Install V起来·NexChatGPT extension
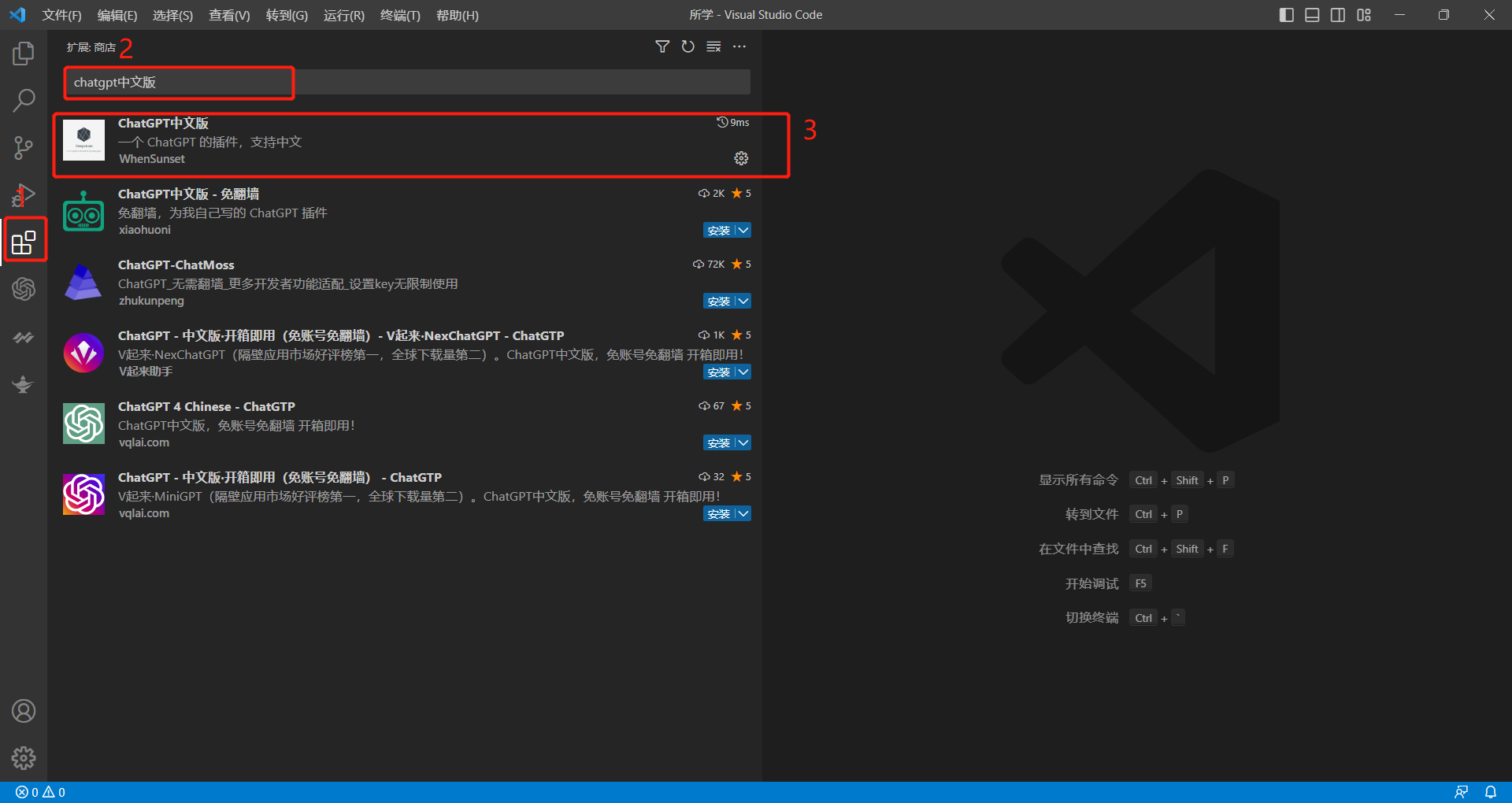The width and height of the screenshot is (1512, 803). pos(719,372)
